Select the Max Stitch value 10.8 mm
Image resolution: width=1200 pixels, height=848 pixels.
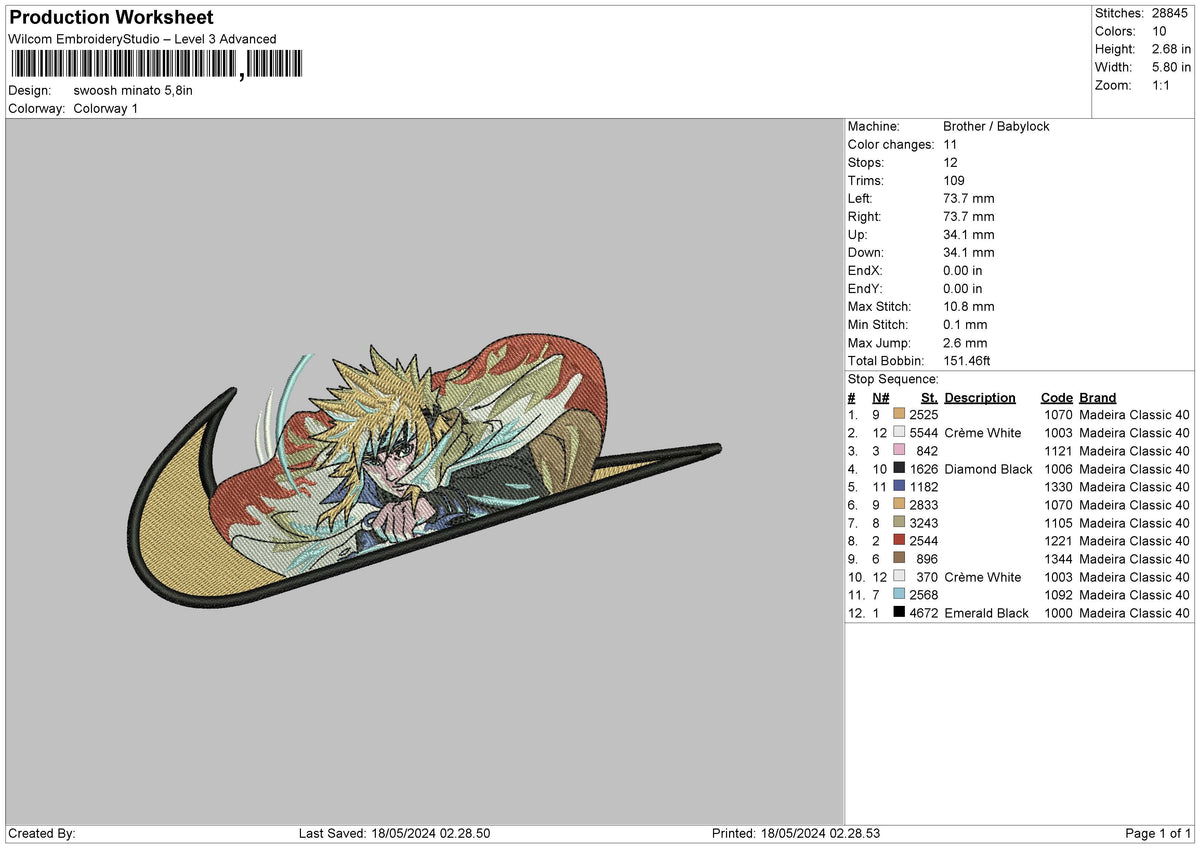coord(969,307)
